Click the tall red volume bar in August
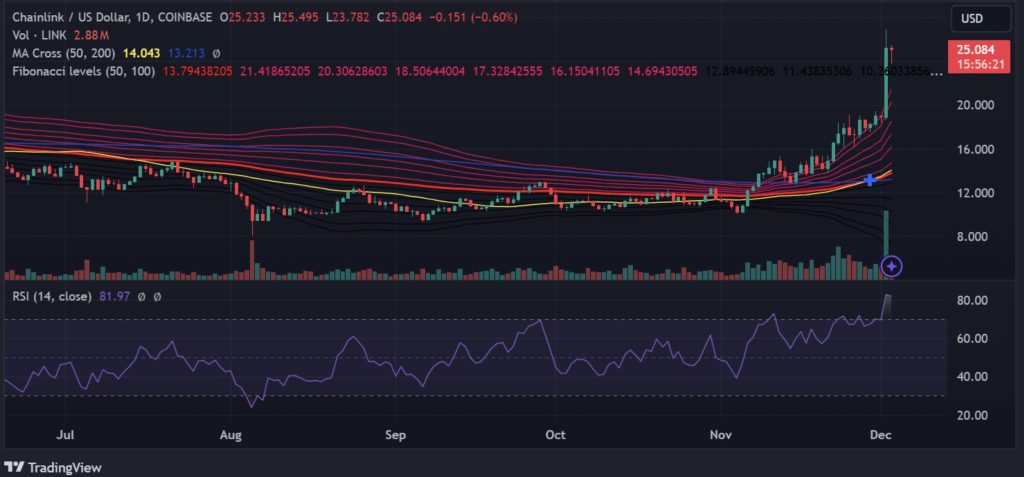1024x477 pixels. pyautogui.click(x=252, y=260)
